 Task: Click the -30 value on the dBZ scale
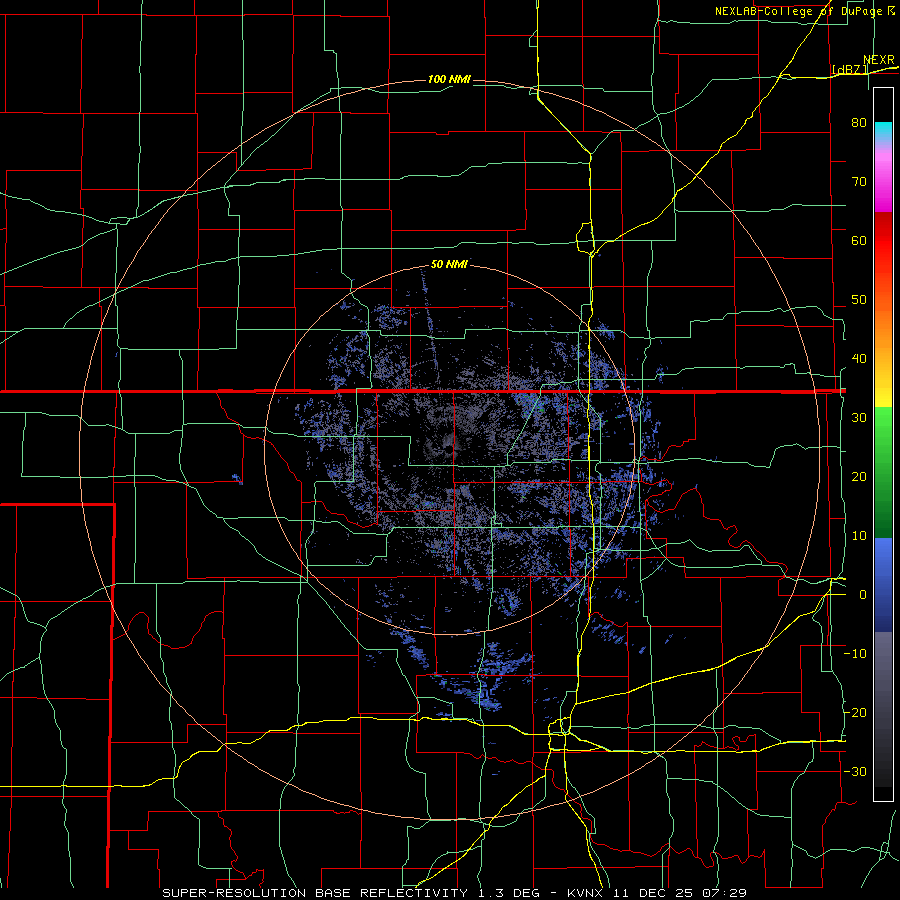[x=855, y=771]
